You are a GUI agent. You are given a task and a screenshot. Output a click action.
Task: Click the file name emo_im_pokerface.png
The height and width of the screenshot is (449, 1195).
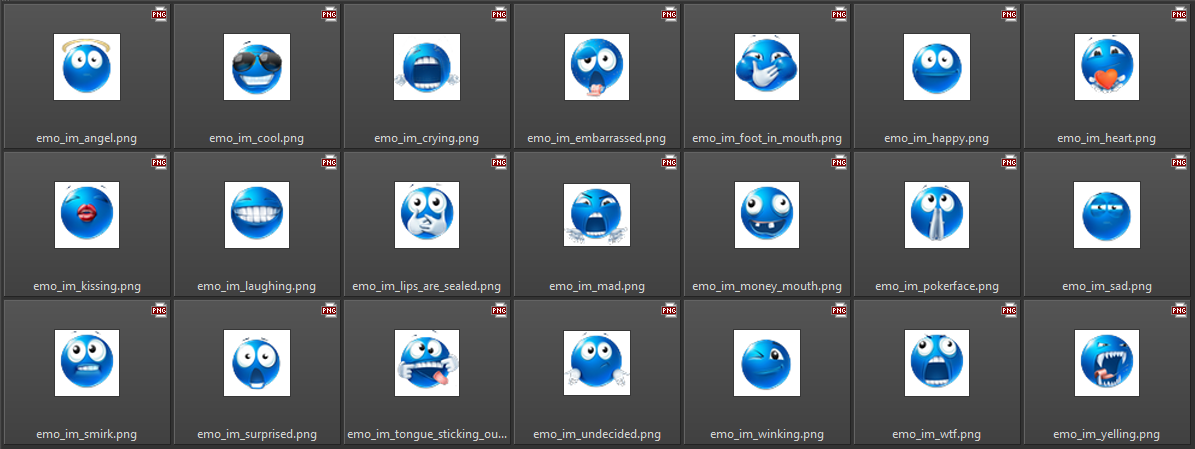(937, 287)
